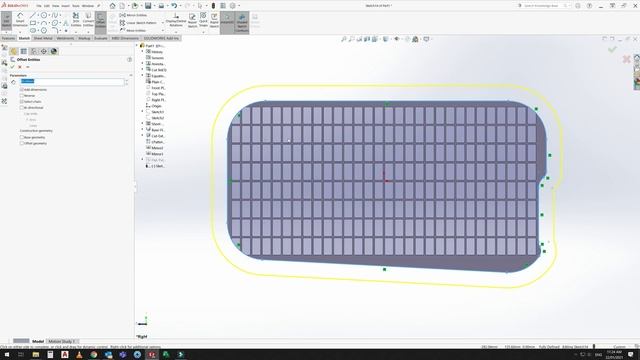The image size is (640, 360).
Task: Click Display/Delete Relations tool
Action: (x=176, y=20)
